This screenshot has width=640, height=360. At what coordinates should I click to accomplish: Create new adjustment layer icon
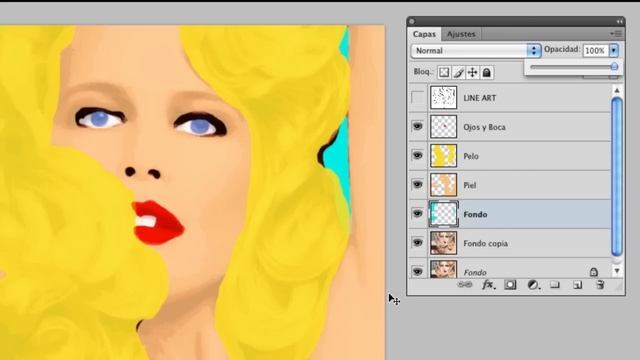(533, 284)
